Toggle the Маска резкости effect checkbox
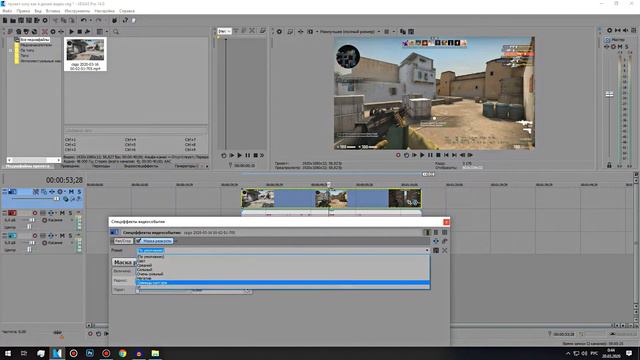640x360 pixels. point(138,241)
